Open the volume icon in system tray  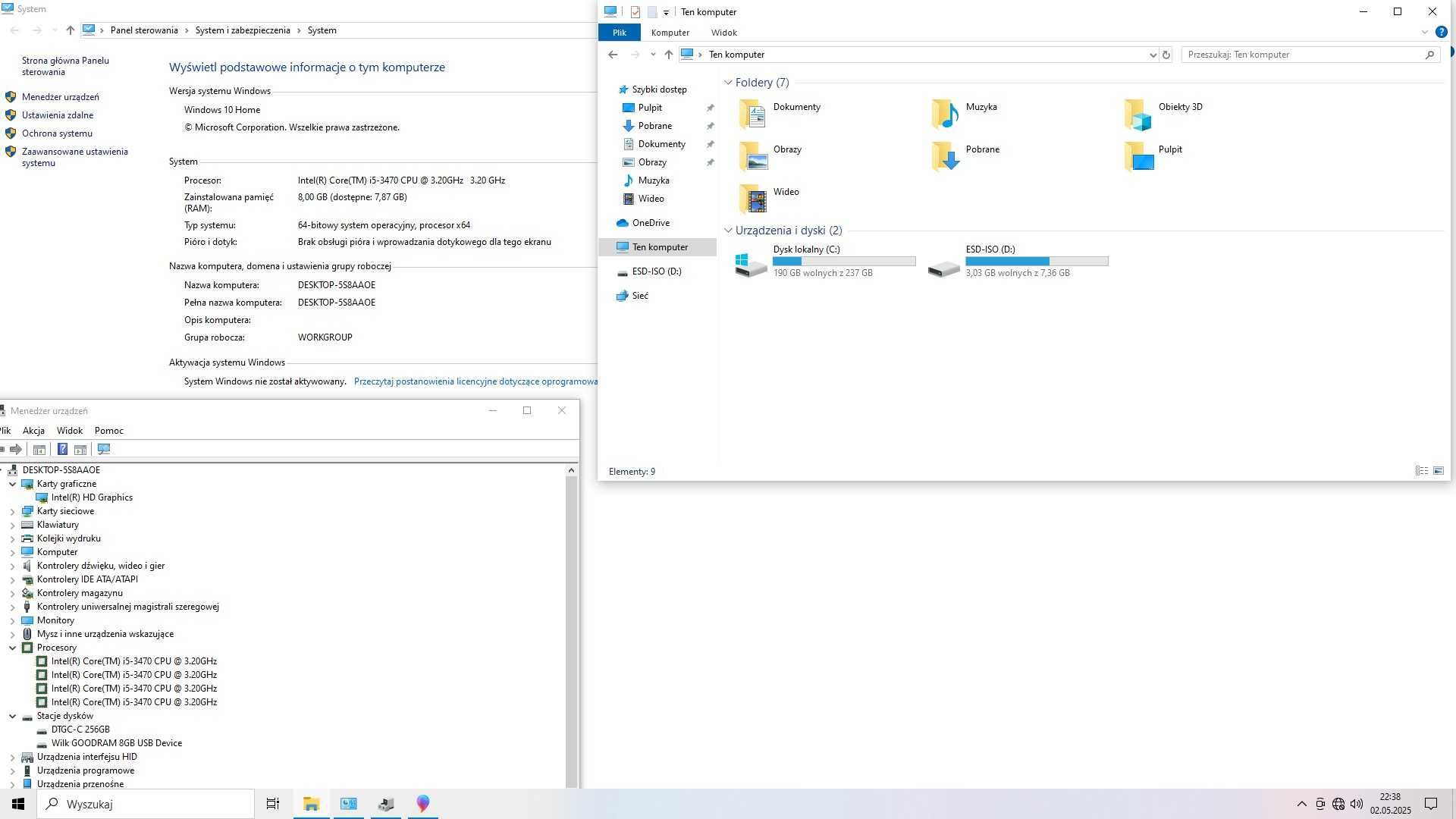[1357, 804]
